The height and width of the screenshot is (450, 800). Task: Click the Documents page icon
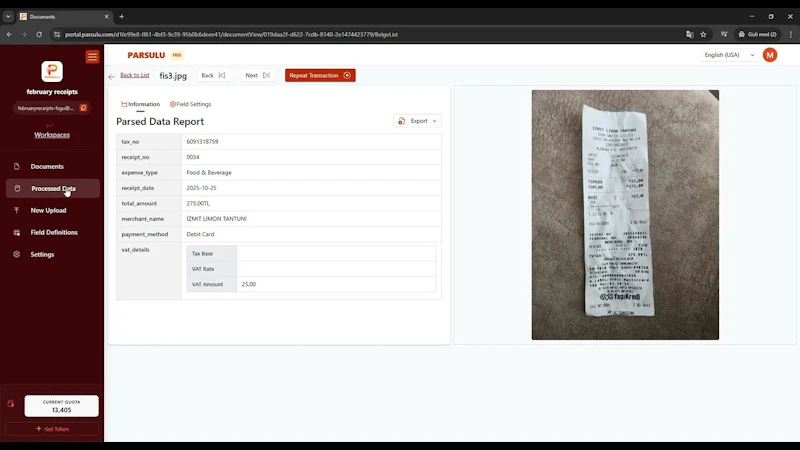pos(17,166)
